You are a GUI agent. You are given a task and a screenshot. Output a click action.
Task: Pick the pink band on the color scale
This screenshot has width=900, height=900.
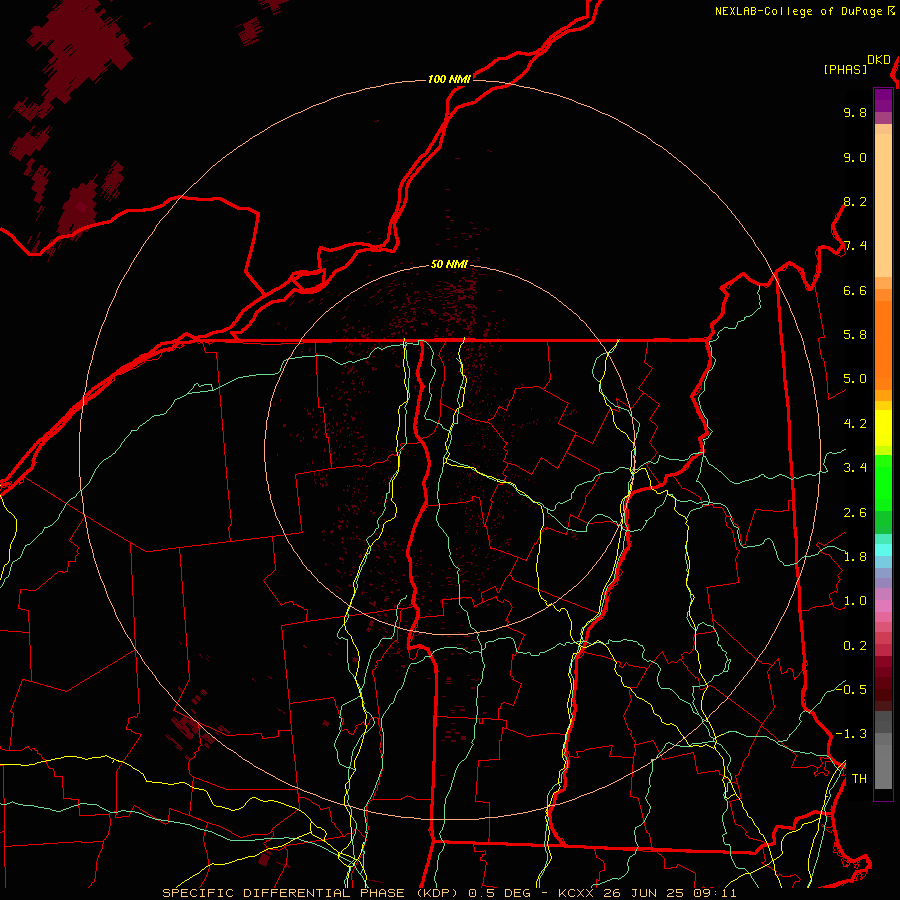[x=883, y=606]
